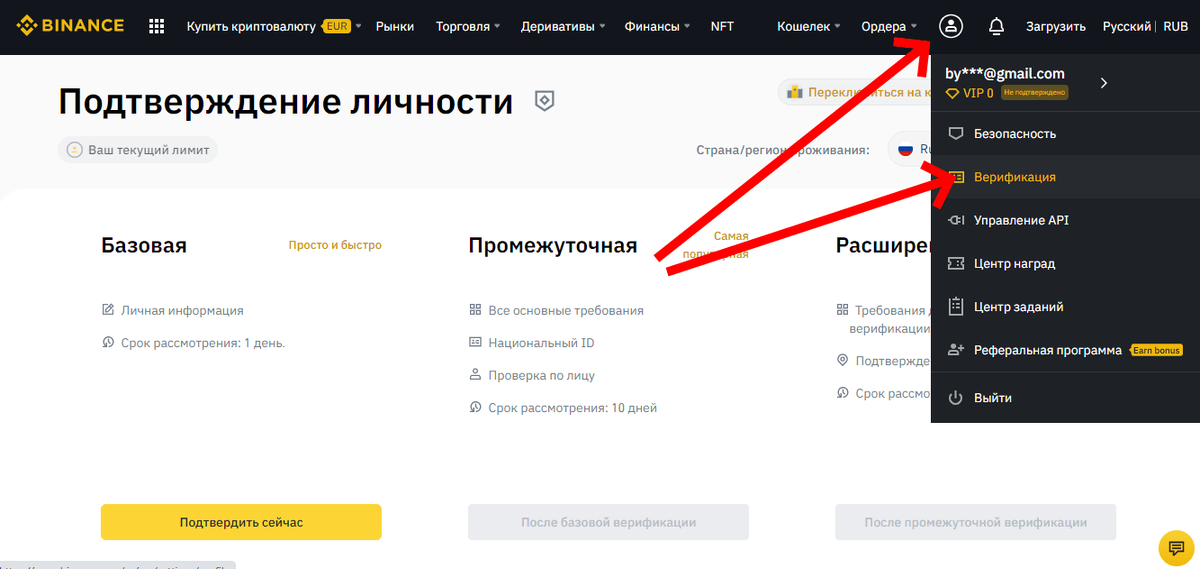Click the Earn bonus badge

pyautogui.click(x=1157, y=350)
